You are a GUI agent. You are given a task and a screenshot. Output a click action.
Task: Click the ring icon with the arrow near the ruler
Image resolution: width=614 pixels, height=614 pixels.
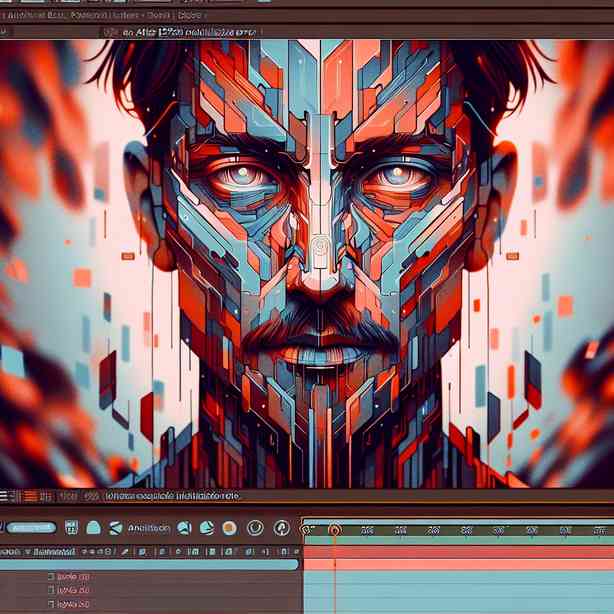(x=282, y=528)
